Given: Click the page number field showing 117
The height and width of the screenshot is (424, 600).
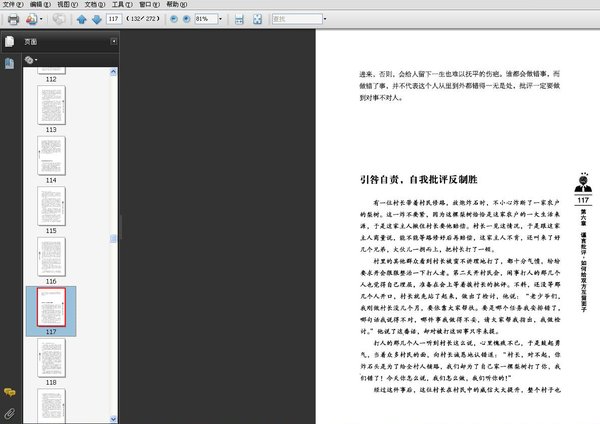Looking at the screenshot, I should click(114, 19).
